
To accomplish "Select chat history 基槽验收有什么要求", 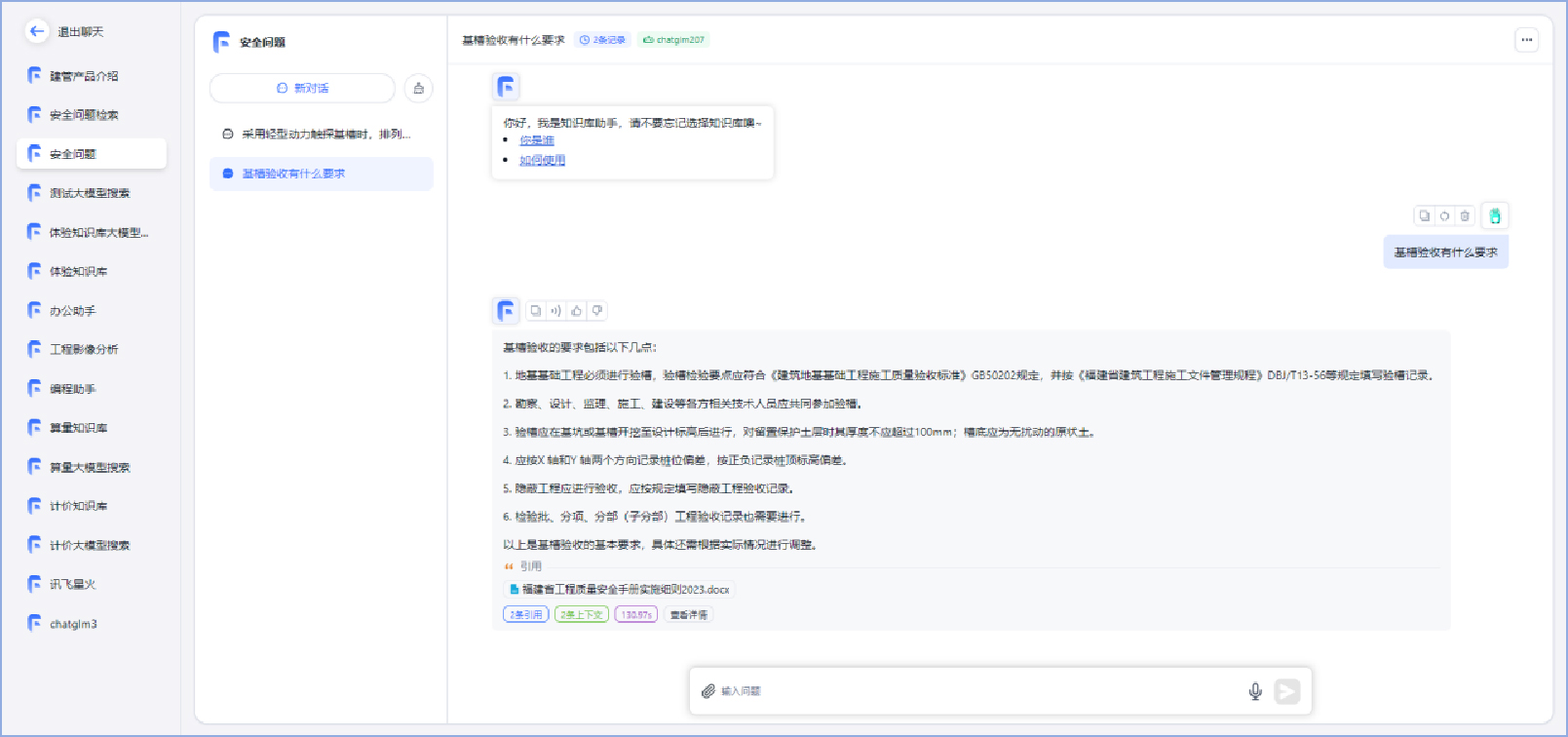I will 321,174.
